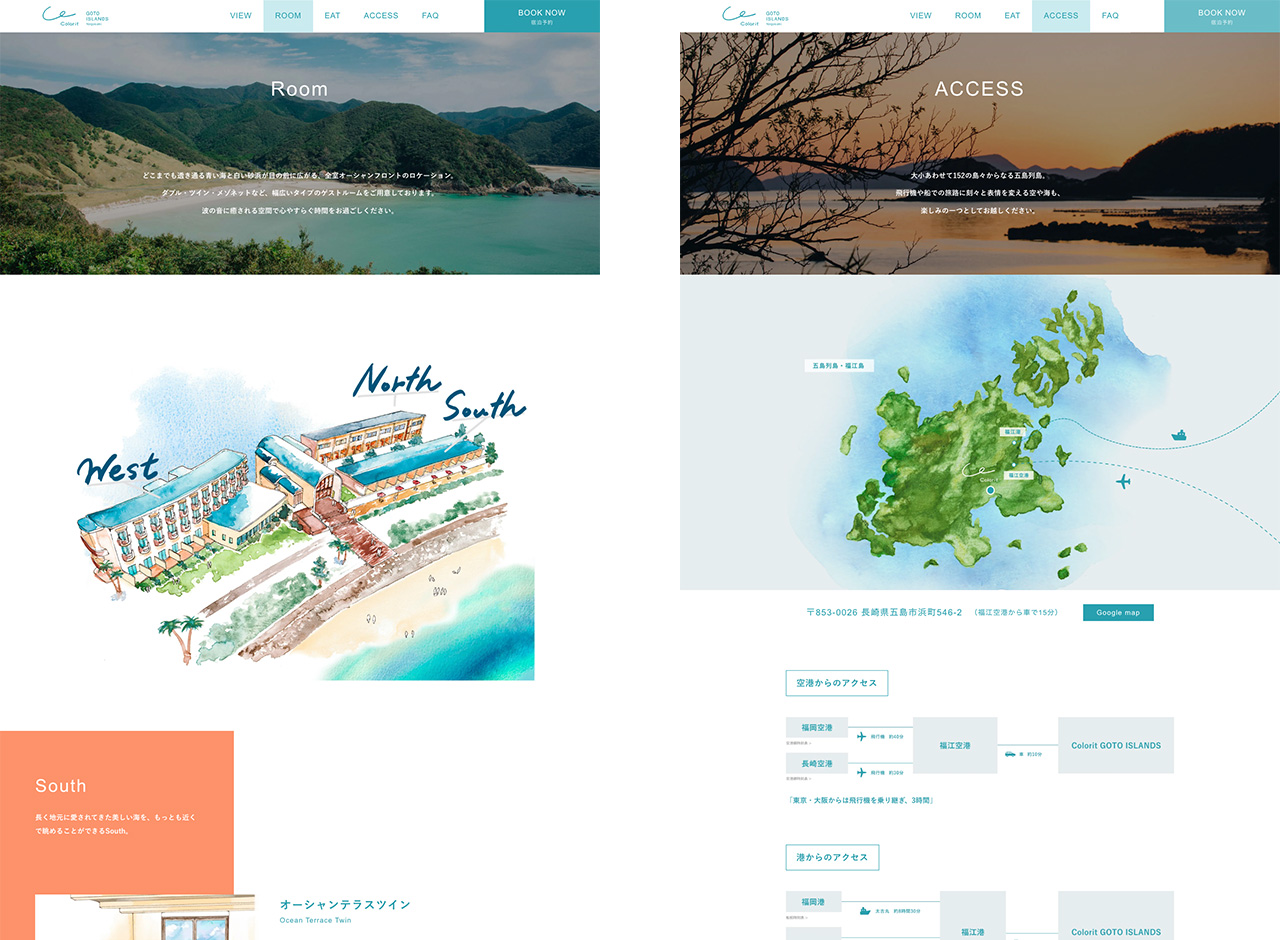The height and width of the screenshot is (940, 1280).
Task: Open the オーシャンテラスツイン room title
Action: [345, 904]
